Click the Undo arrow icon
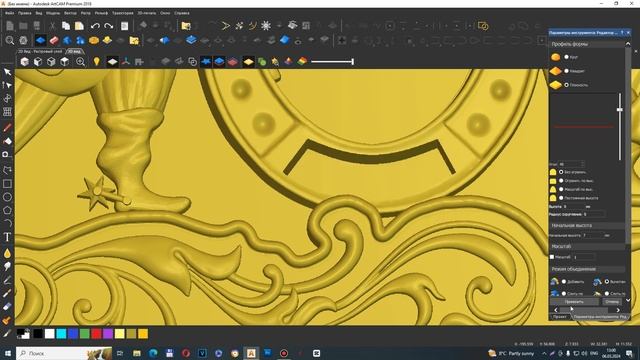 point(95,26)
